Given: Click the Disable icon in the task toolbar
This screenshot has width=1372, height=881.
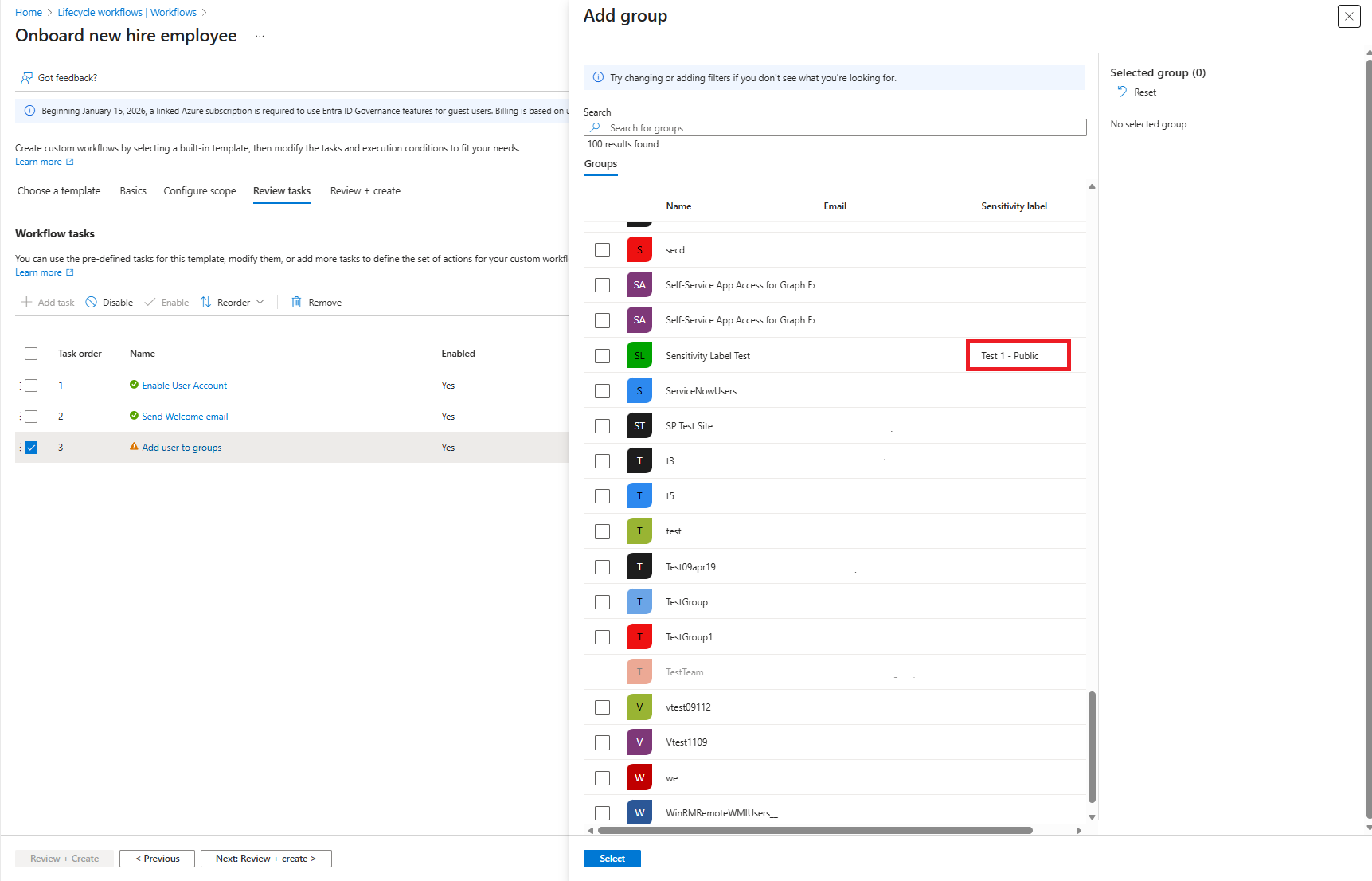Looking at the screenshot, I should click(x=93, y=302).
